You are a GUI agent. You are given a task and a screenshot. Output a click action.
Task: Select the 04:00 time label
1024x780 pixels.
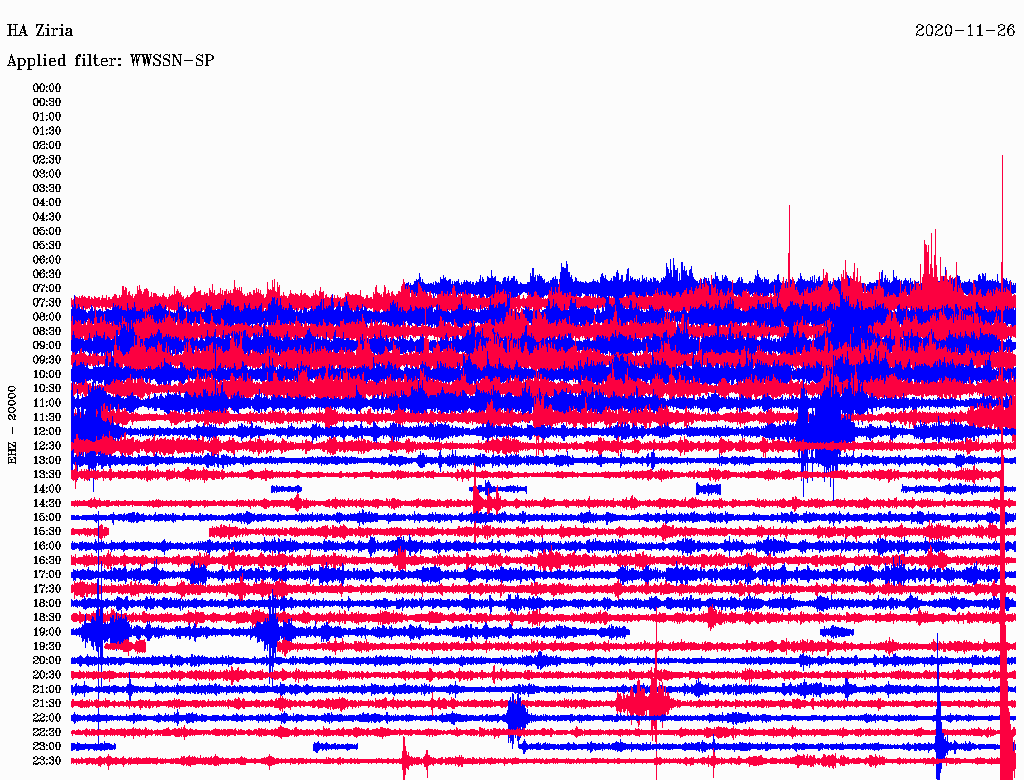(x=47, y=203)
